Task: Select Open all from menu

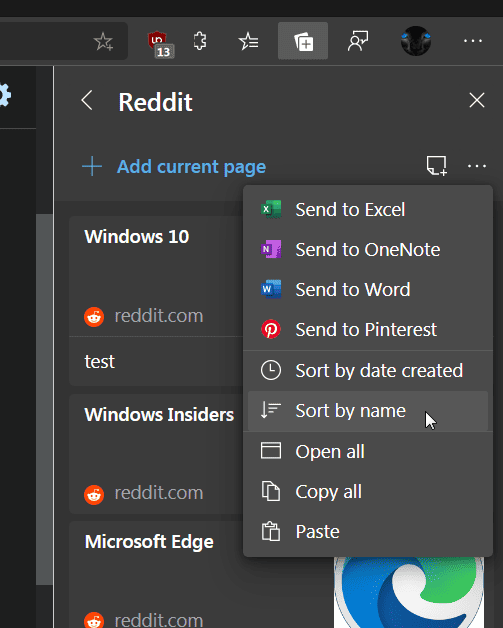Action: (368, 452)
